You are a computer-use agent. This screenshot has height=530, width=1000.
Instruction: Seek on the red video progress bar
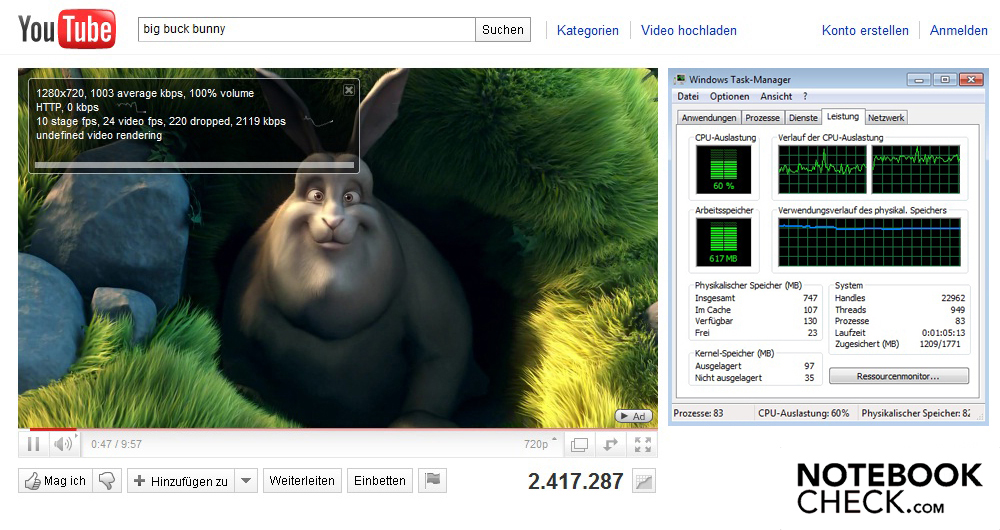337,429
